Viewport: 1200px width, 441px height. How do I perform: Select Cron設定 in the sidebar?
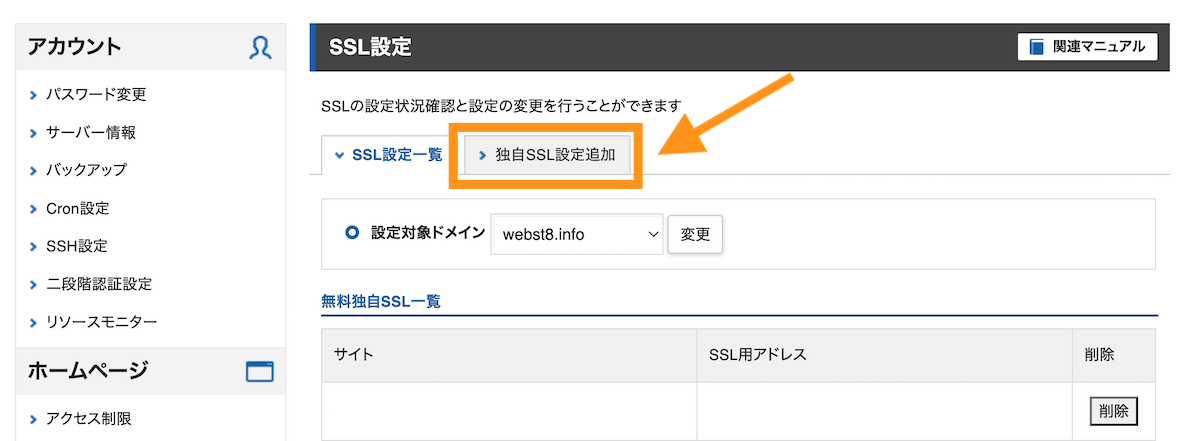(x=77, y=209)
